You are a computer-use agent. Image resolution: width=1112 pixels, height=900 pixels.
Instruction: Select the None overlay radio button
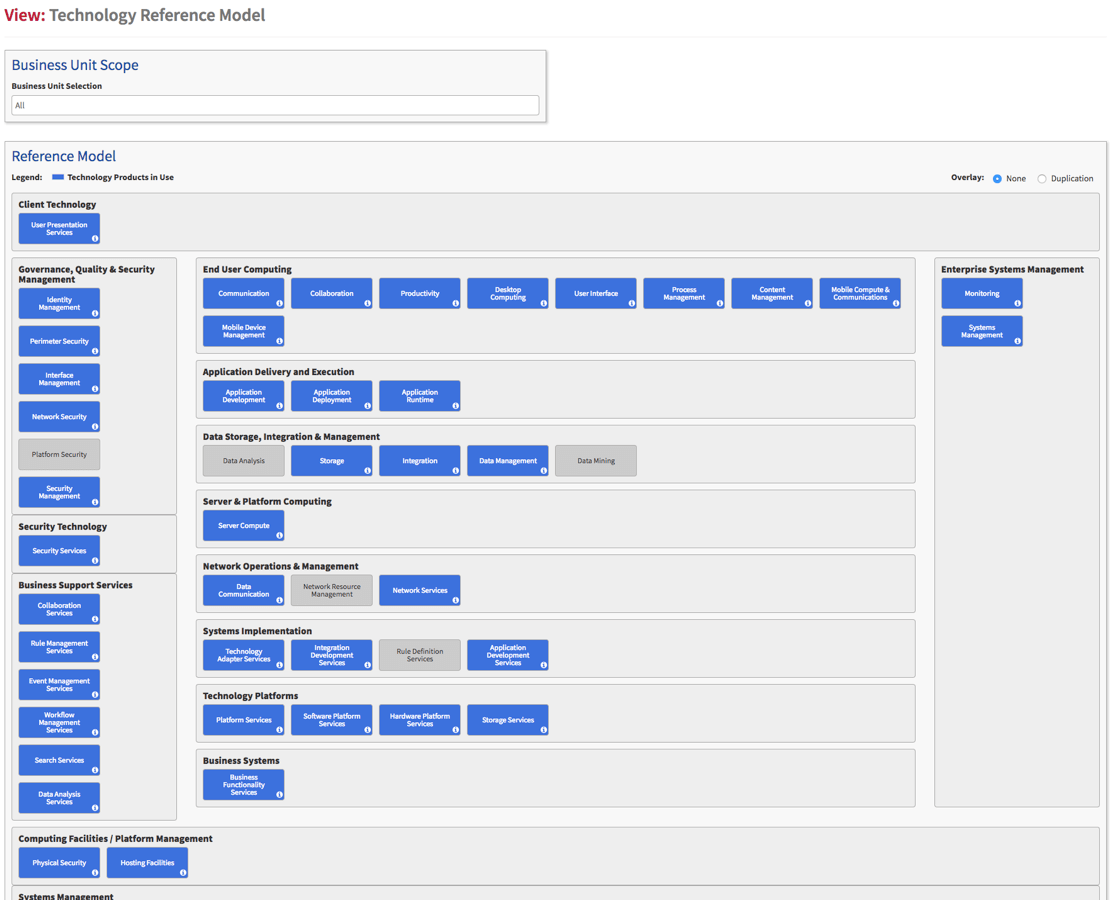click(x=997, y=179)
